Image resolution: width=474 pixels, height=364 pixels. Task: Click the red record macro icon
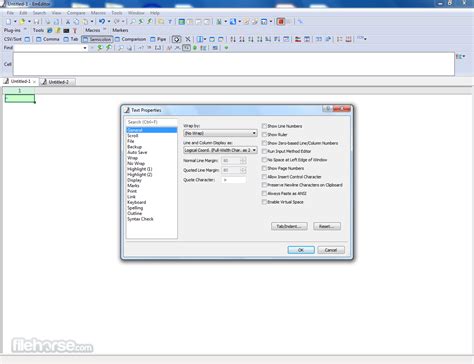tap(281, 21)
